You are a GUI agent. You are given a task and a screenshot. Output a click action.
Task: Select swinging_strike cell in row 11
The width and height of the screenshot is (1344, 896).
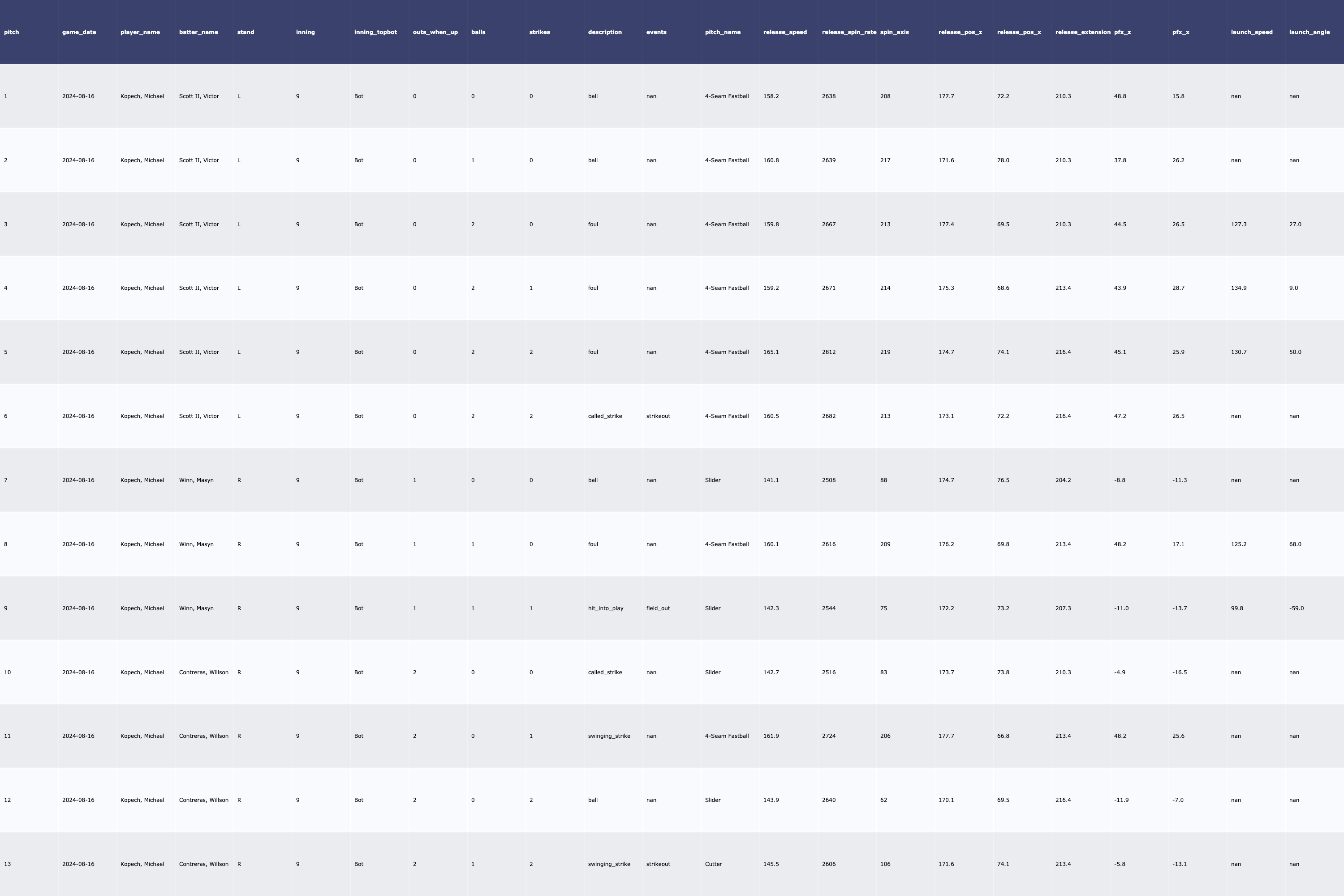pos(608,736)
